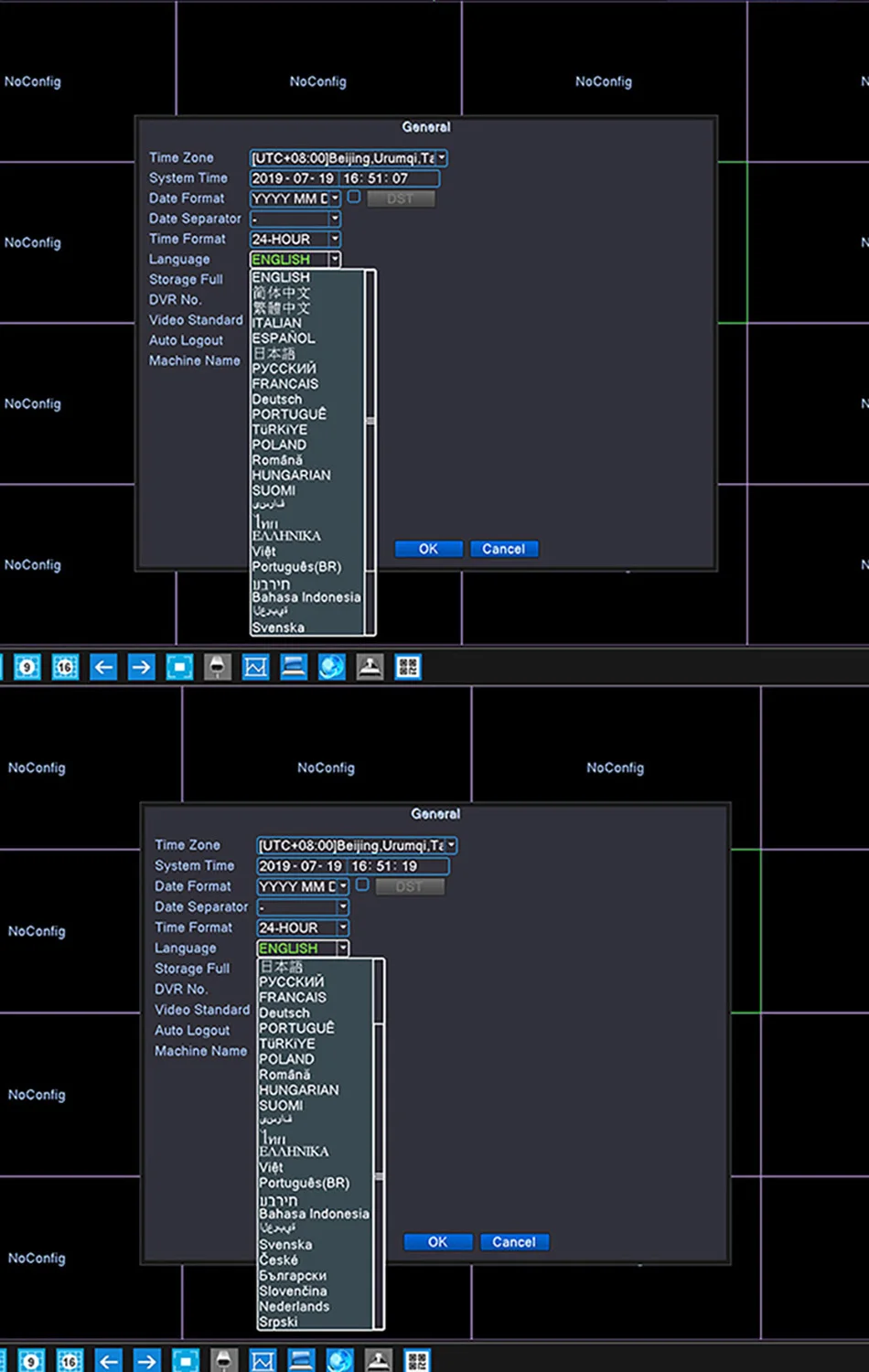
Task: Switch to 16-channel view in lower toolbar
Action: [70, 1361]
